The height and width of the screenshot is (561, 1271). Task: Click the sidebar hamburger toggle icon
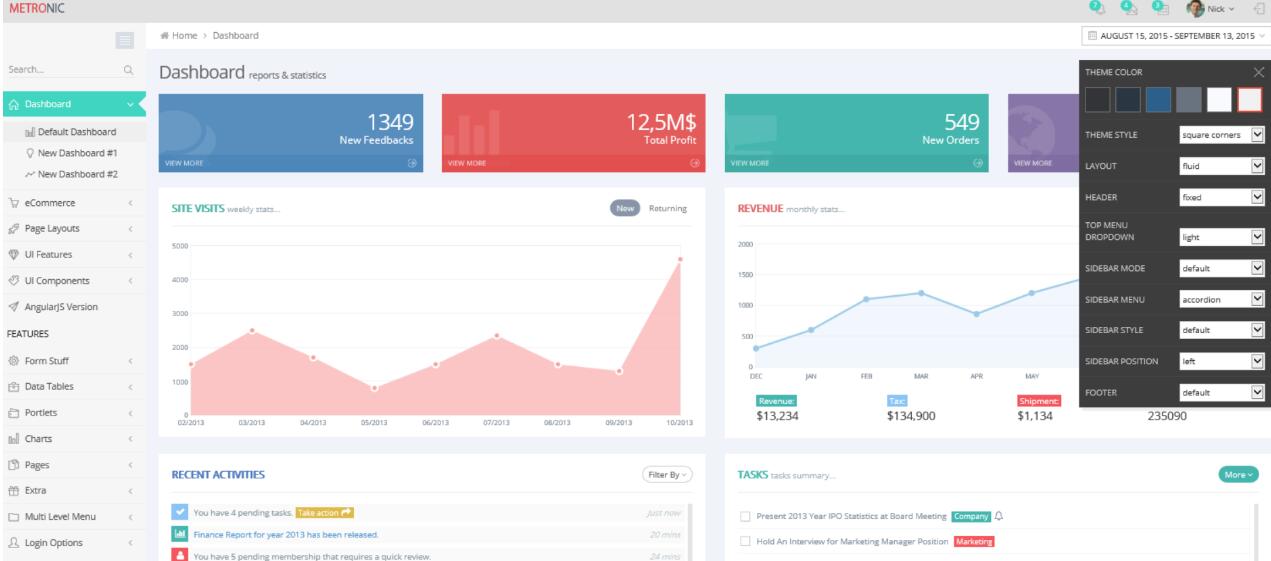(125, 40)
